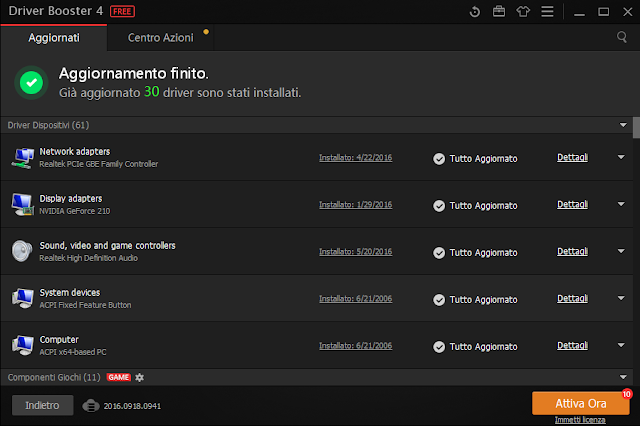Screen dimensions: 640x426
Task: Click the green checkmark status icon
Action: pyautogui.click(x=31, y=82)
